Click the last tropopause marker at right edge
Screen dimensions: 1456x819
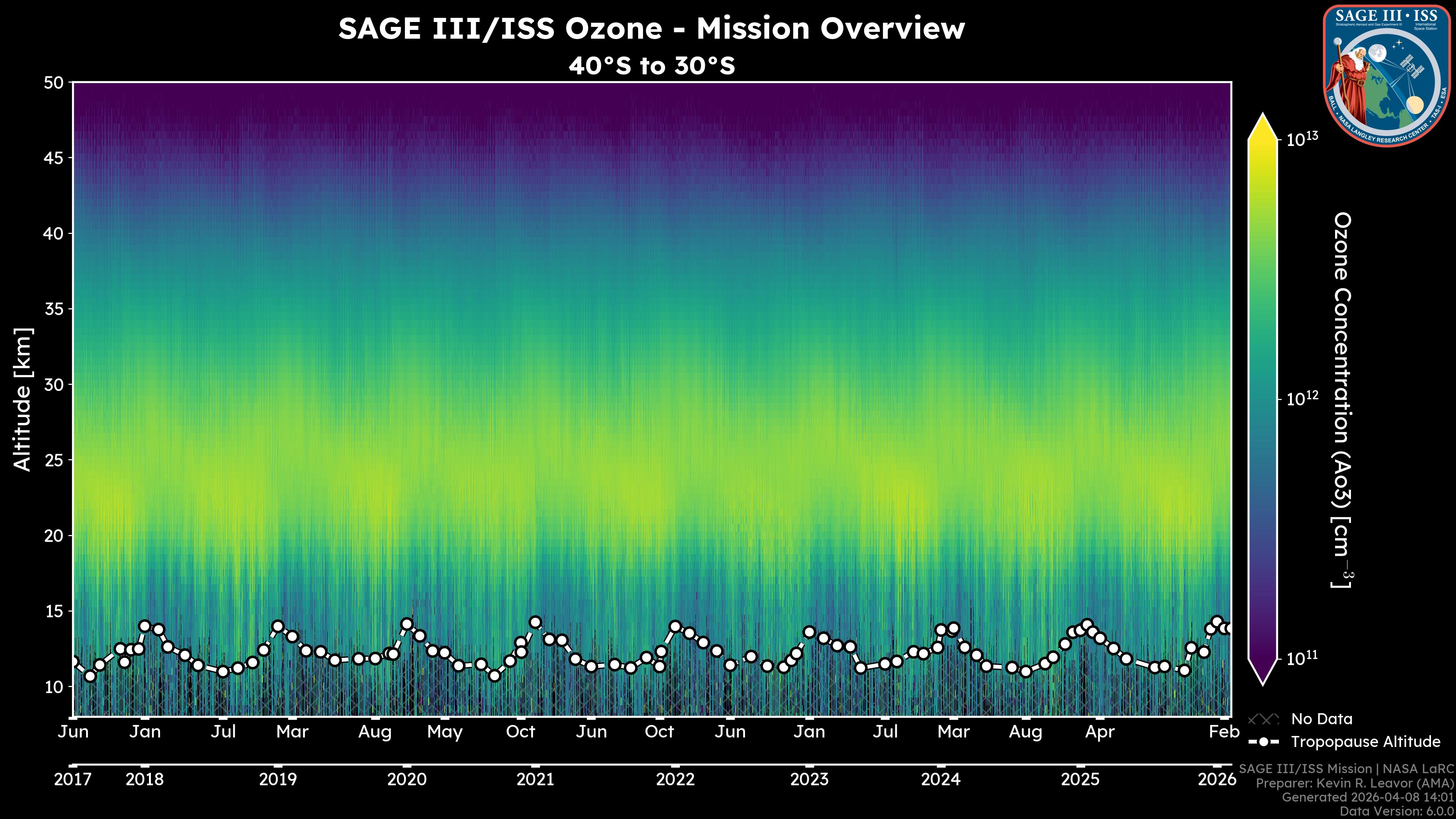(1229, 629)
